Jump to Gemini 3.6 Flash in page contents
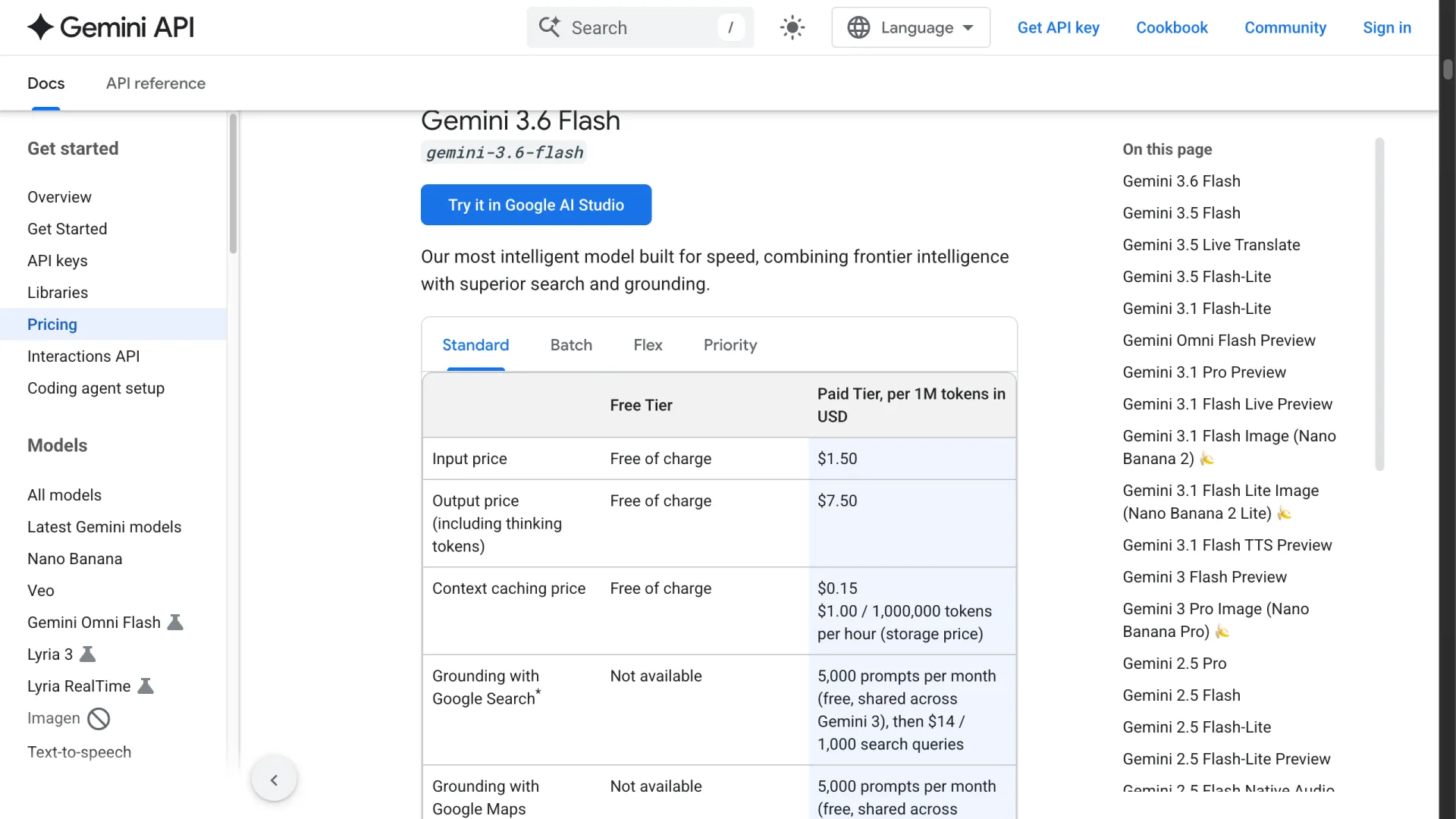This screenshot has height=819, width=1456. [x=1181, y=181]
